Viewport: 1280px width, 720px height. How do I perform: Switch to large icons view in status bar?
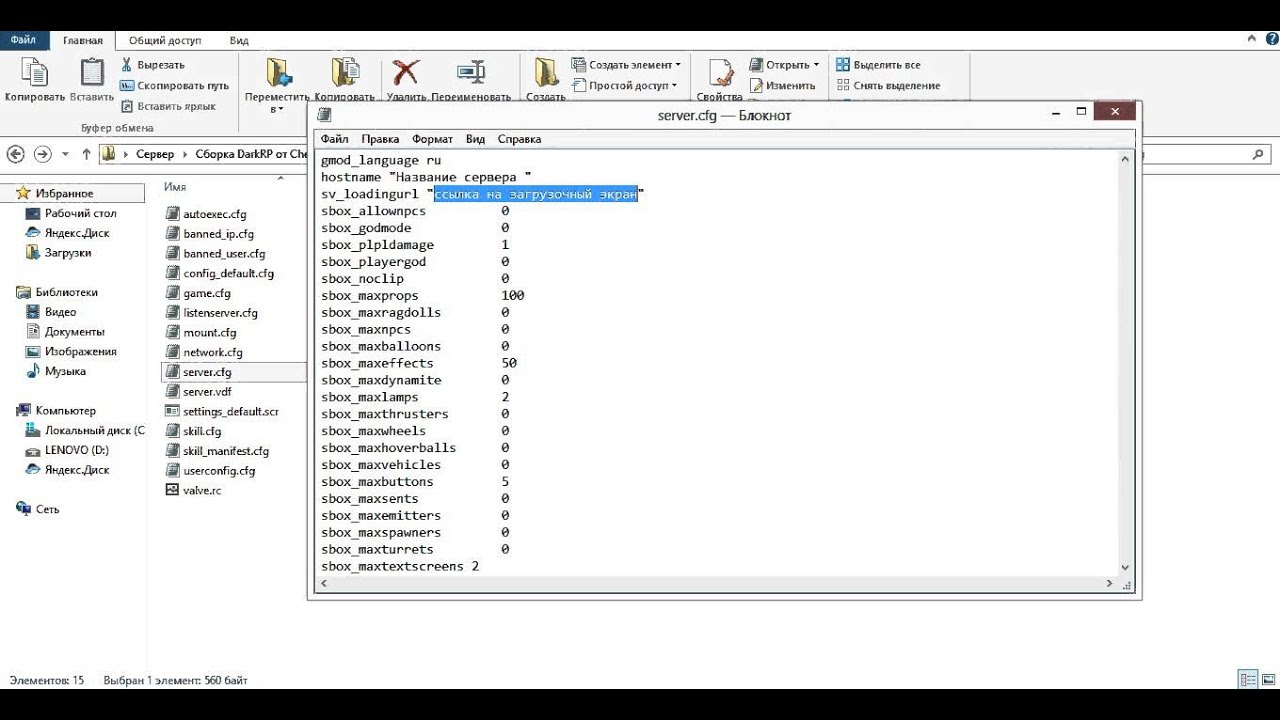pyautogui.click(x=1267, y=680)
